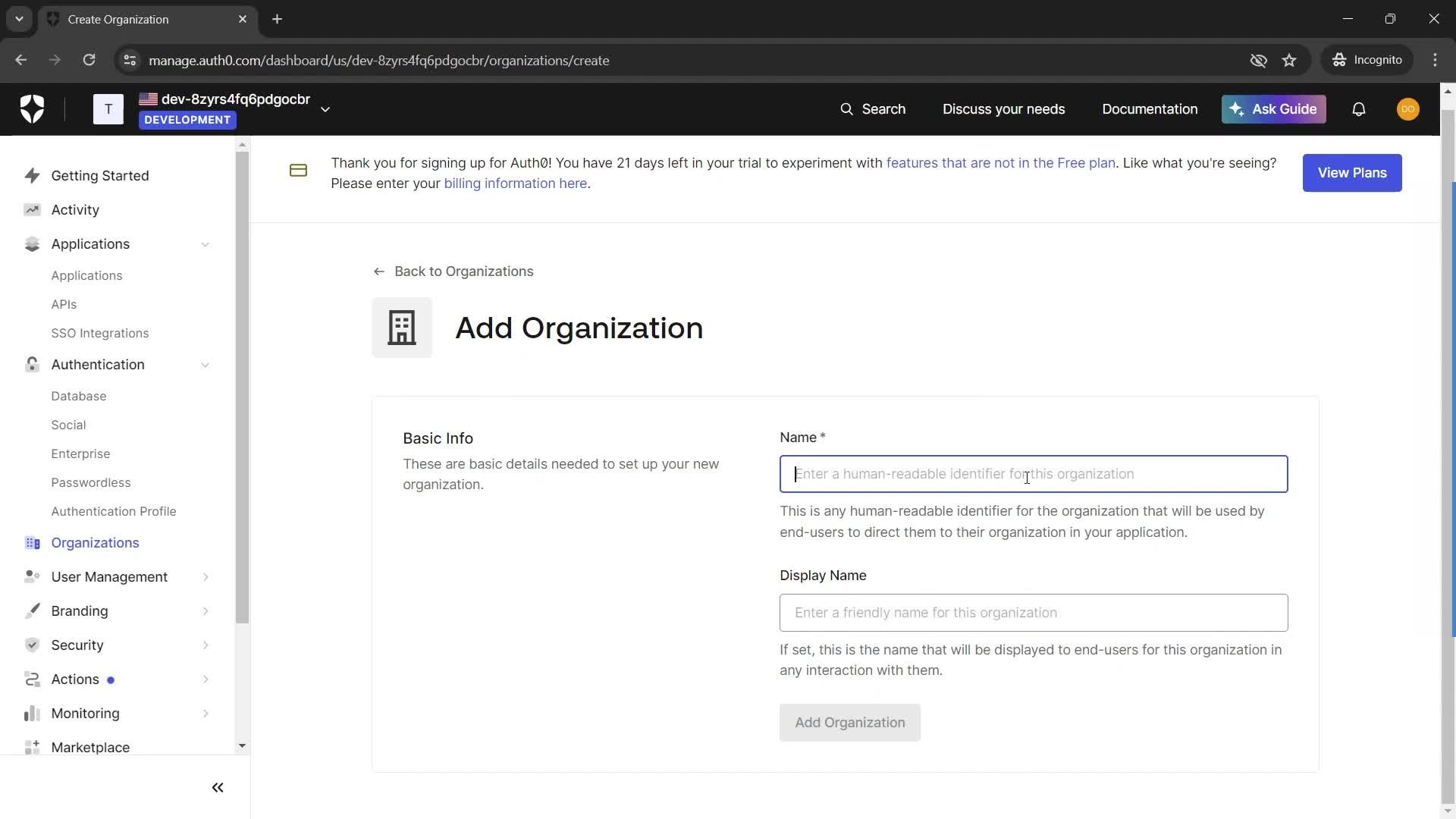
Task: Open the browser three-dot menu
Action: coord(1435,60)
